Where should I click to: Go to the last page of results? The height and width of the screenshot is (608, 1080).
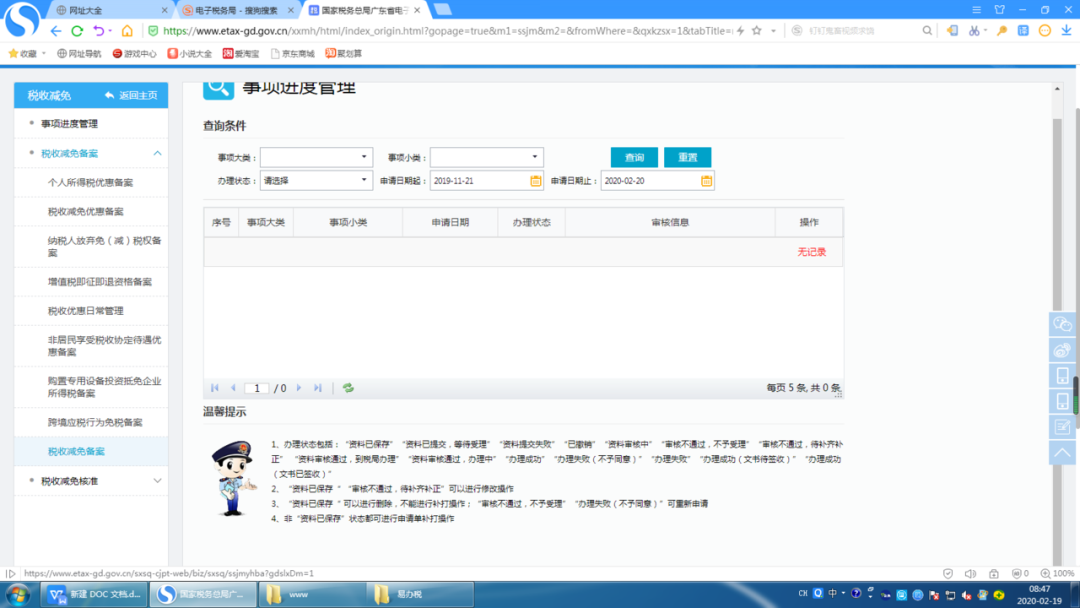(318, 388)
